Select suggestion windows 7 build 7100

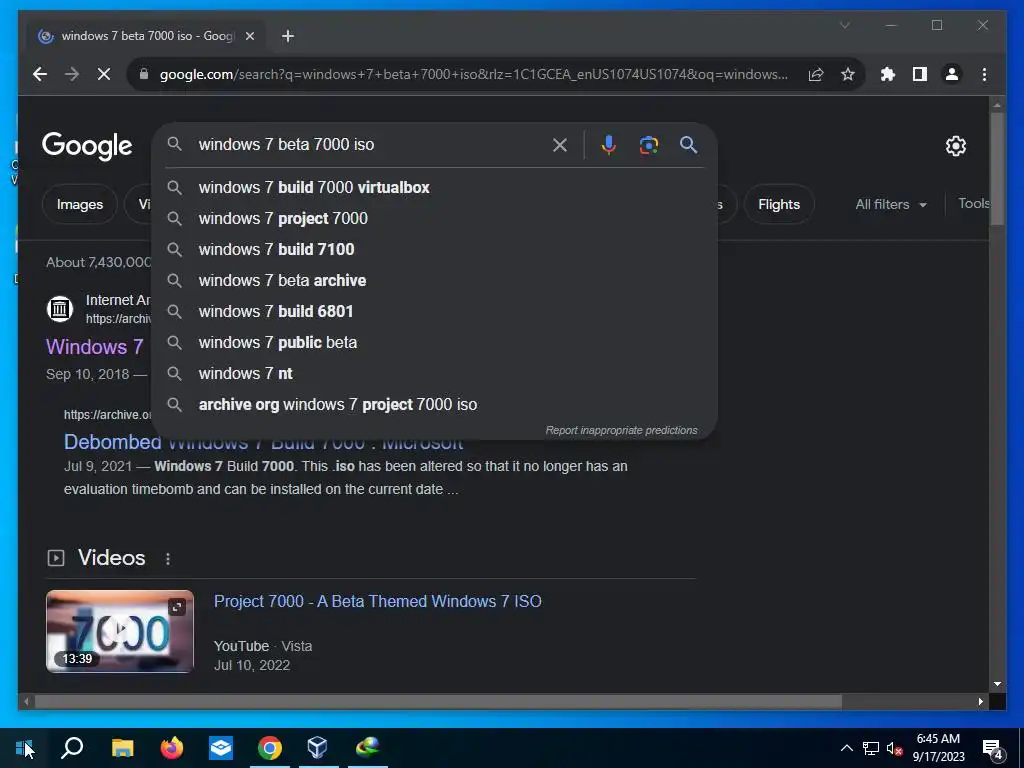click(434, 249)
